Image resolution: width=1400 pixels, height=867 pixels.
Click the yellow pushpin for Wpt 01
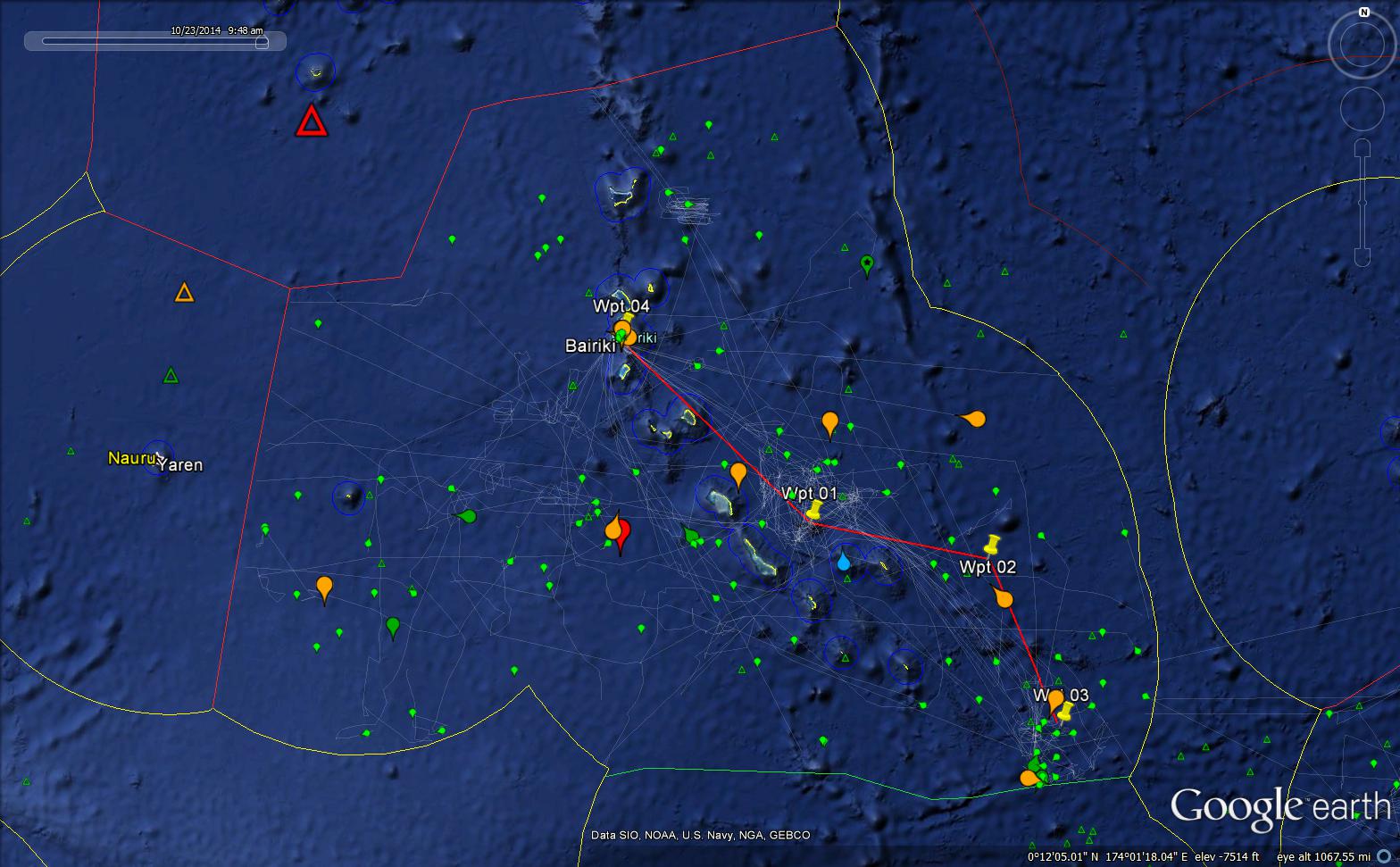813,510
